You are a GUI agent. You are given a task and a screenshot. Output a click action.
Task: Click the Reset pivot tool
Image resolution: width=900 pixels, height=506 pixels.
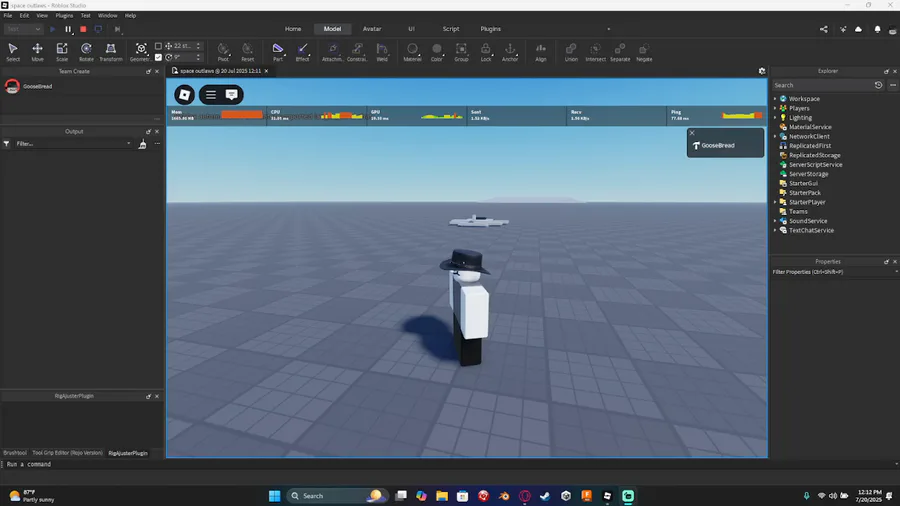pos(247,52)
